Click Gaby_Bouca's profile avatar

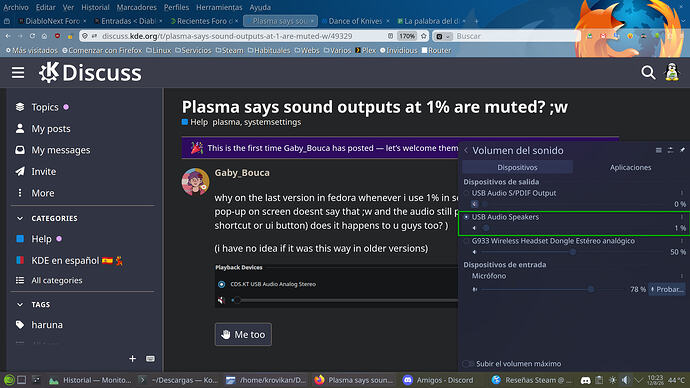[x=195, y=181]
